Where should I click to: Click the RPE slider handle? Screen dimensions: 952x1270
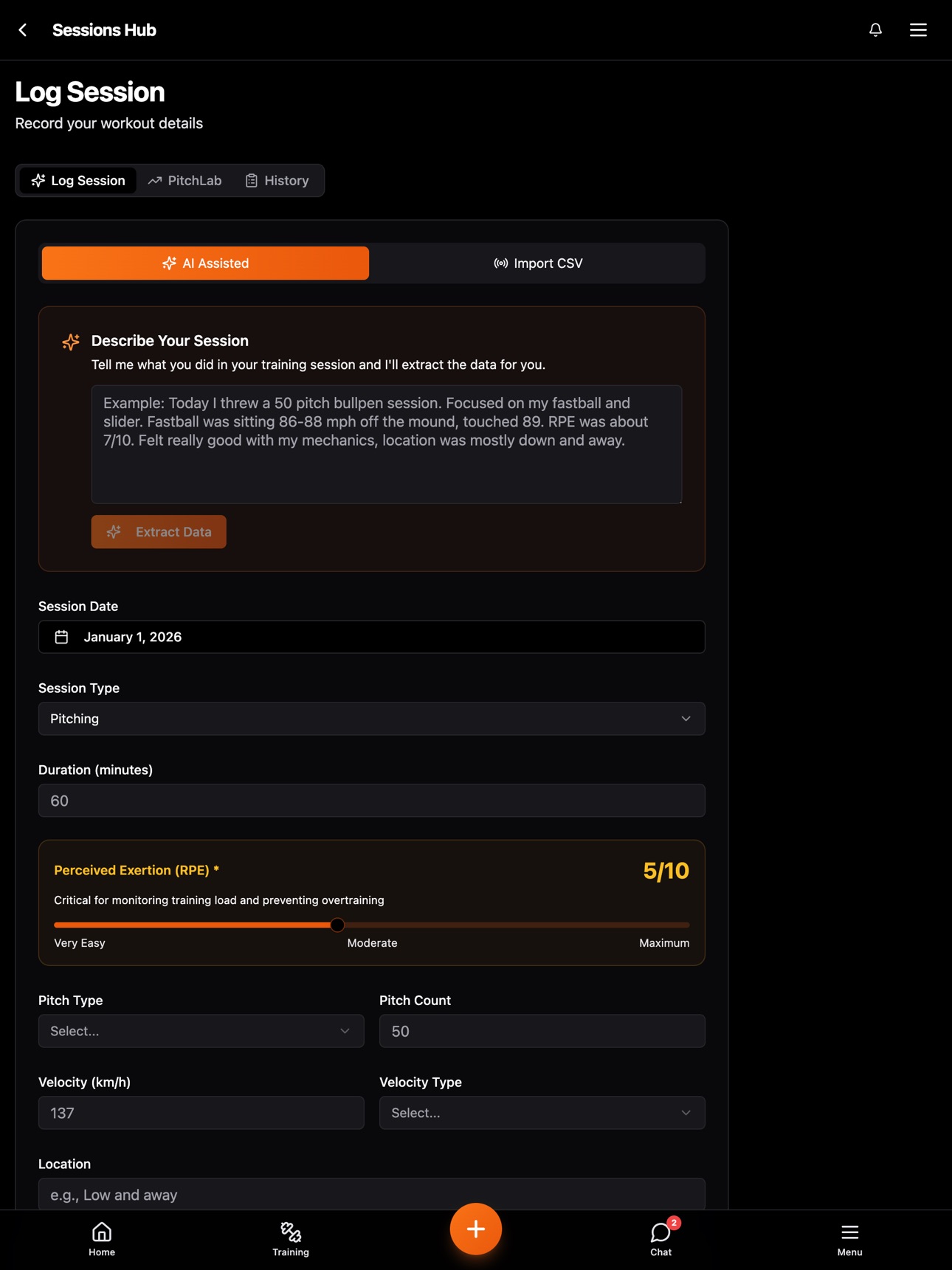[x=337, y=925]
